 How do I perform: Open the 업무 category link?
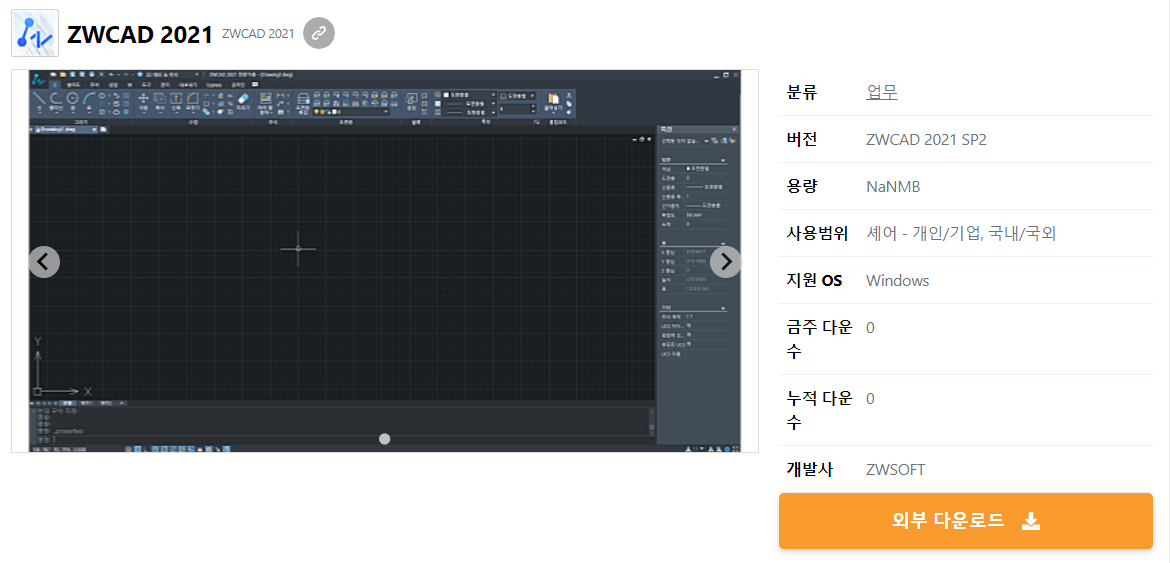pyautogui.click(x=882, y=92)
